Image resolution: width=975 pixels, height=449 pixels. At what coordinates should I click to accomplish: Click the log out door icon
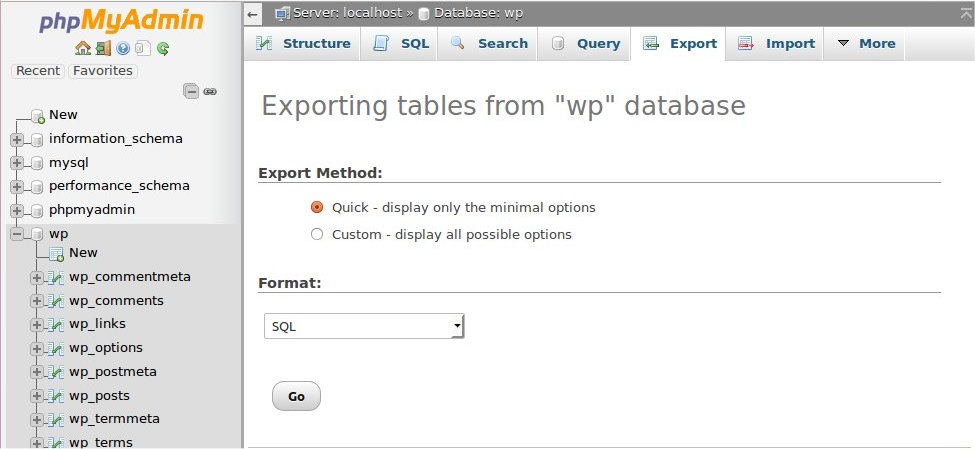tap(103, 48)
